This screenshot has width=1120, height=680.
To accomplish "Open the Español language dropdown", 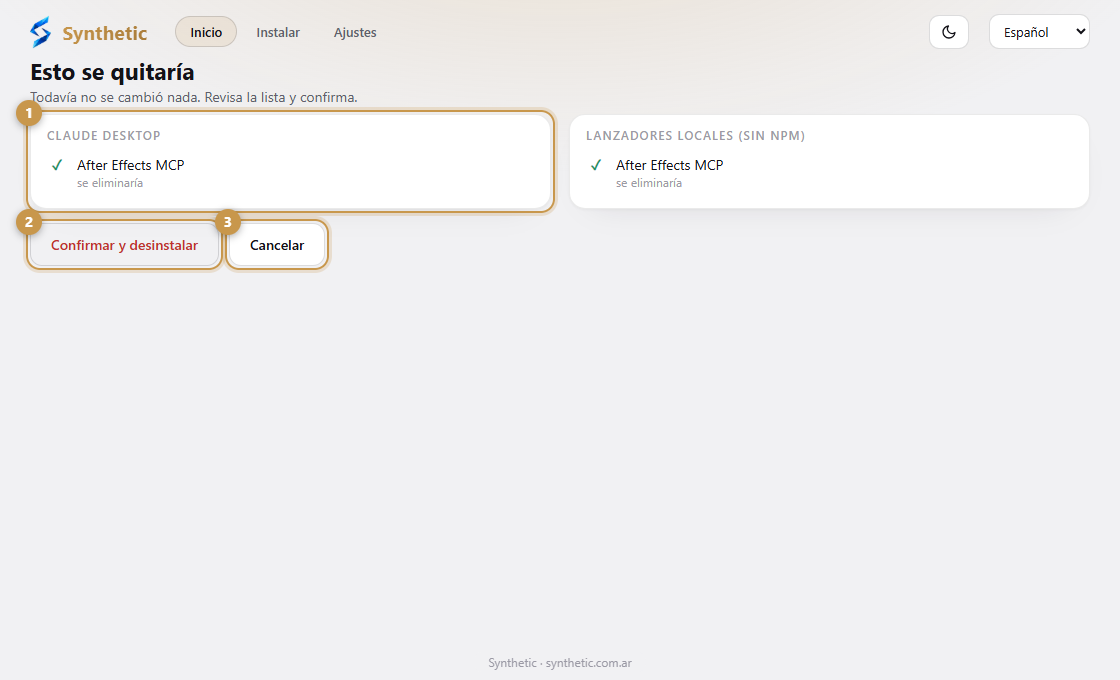I will click(1039, 32).
